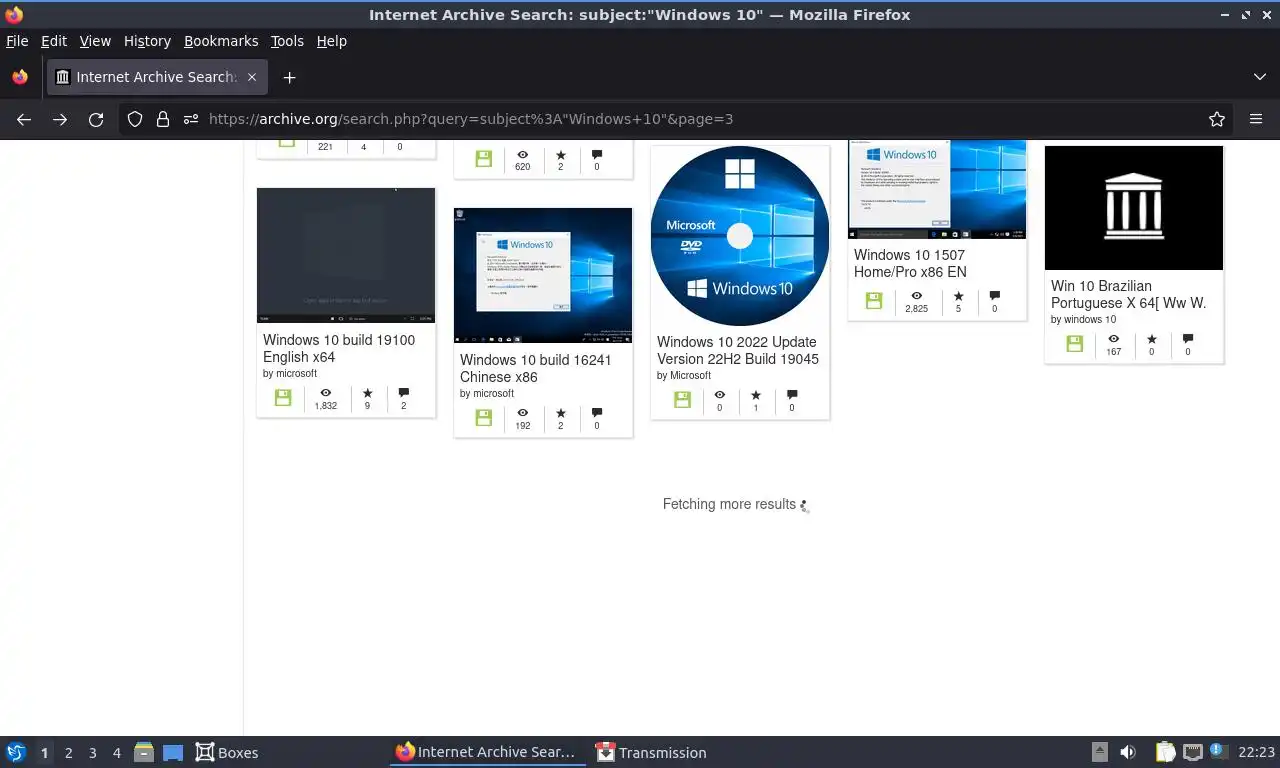Open the Edit menu
1280x768 pixels.
54,41
